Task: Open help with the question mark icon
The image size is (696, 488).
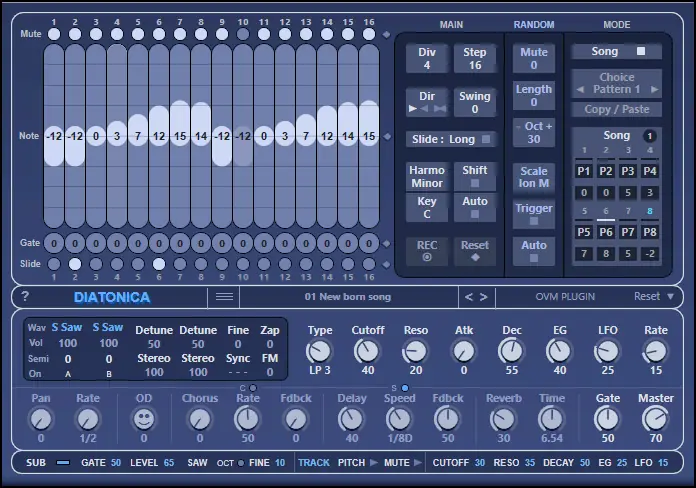Action: click(25, 297)
